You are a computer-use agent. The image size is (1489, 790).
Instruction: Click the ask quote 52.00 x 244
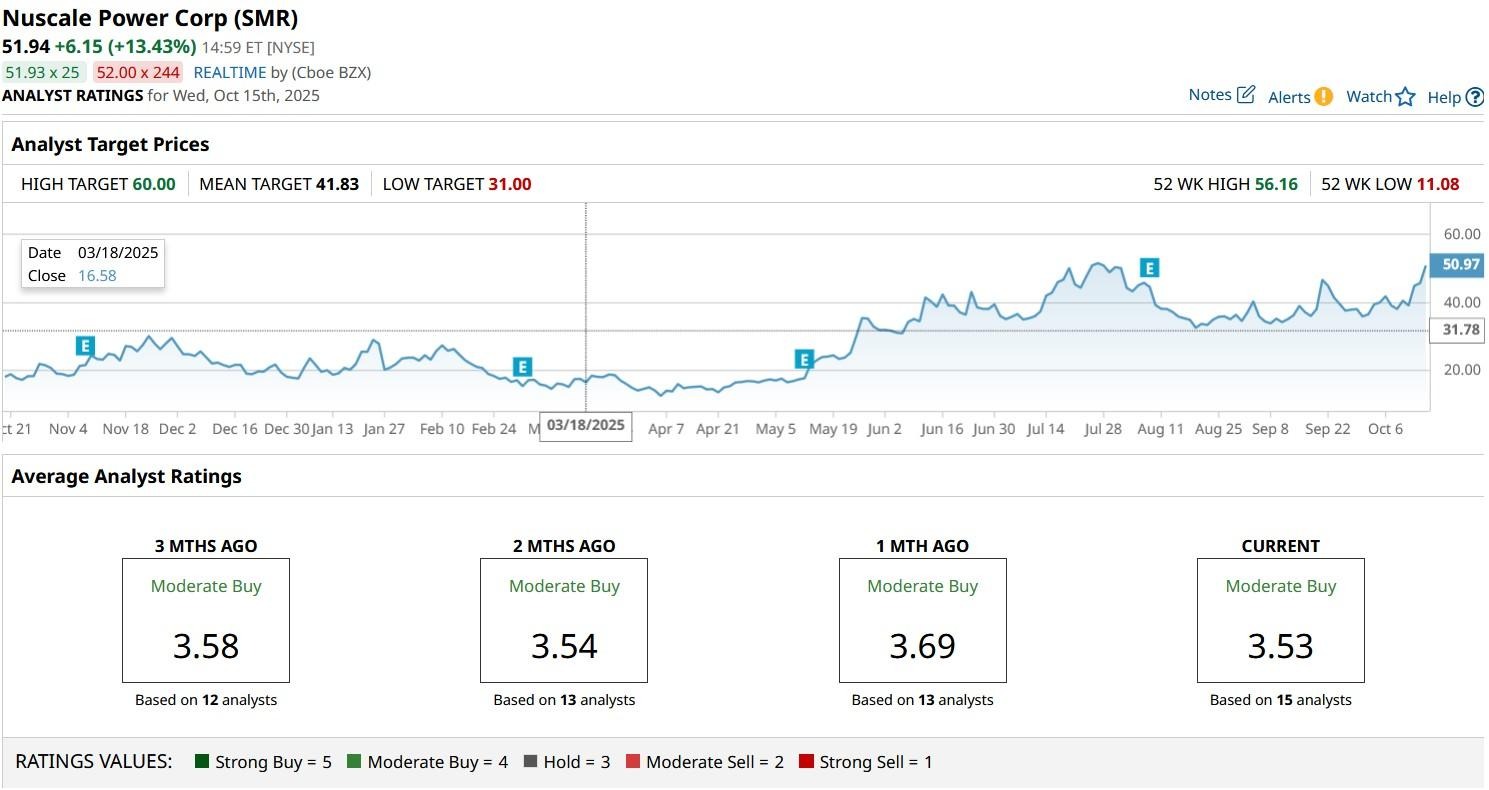pyautogui.click(x=138, y=72)
